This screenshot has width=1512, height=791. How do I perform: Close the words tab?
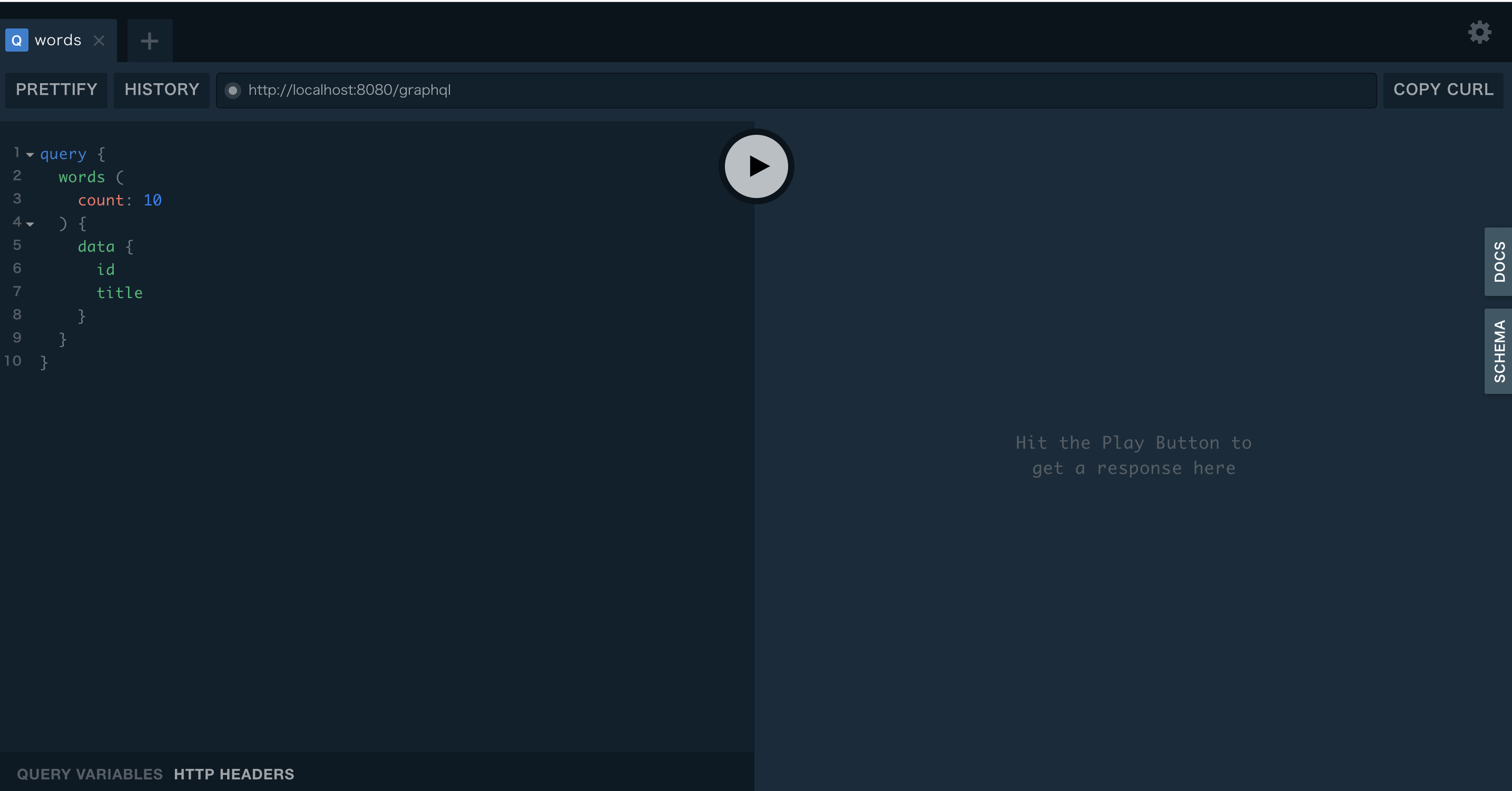pyautogui.click(x=99, y=40)
